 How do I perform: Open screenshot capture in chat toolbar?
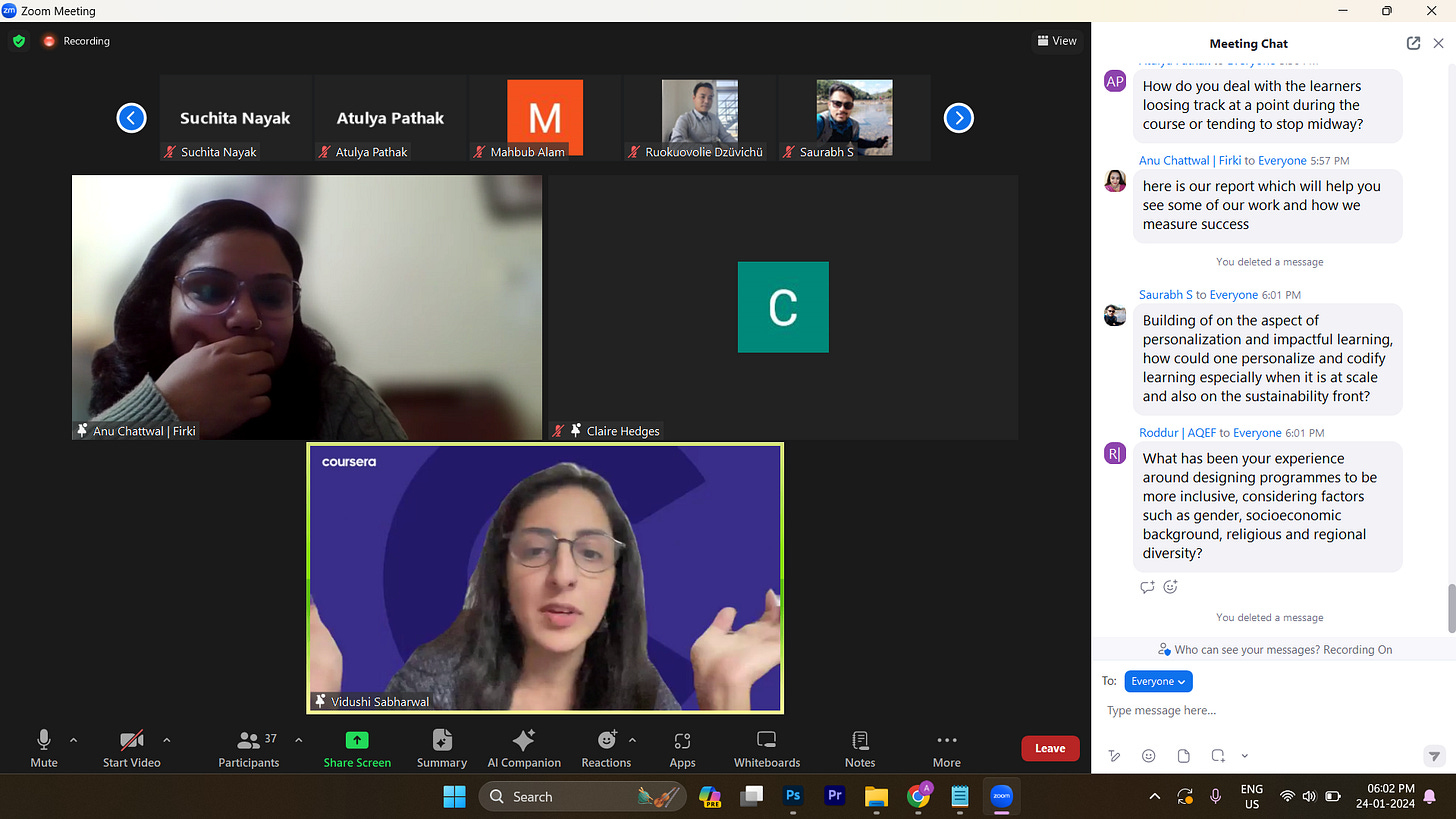1218,755
